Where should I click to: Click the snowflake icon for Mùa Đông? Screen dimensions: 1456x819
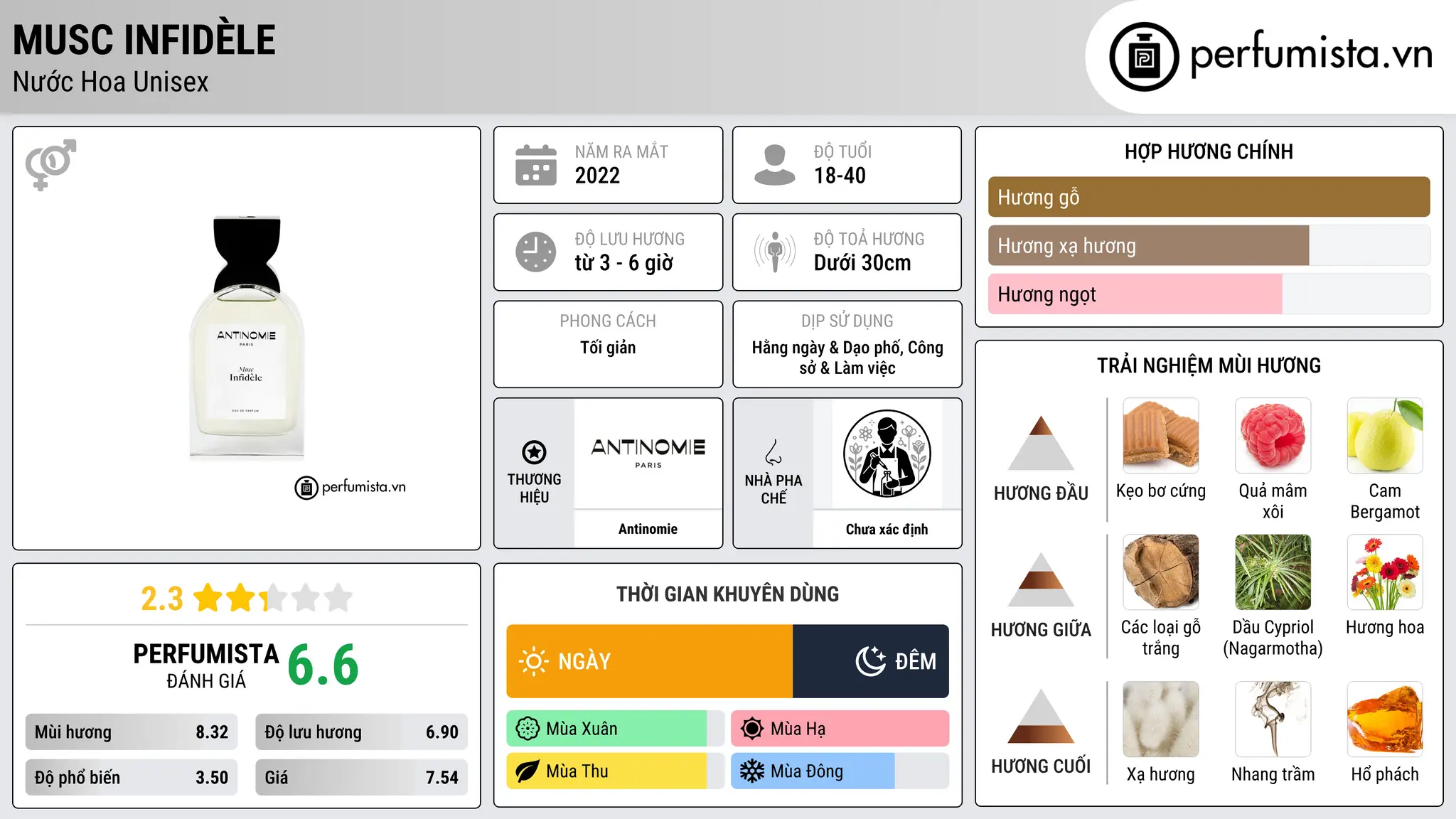click(752, 771)
